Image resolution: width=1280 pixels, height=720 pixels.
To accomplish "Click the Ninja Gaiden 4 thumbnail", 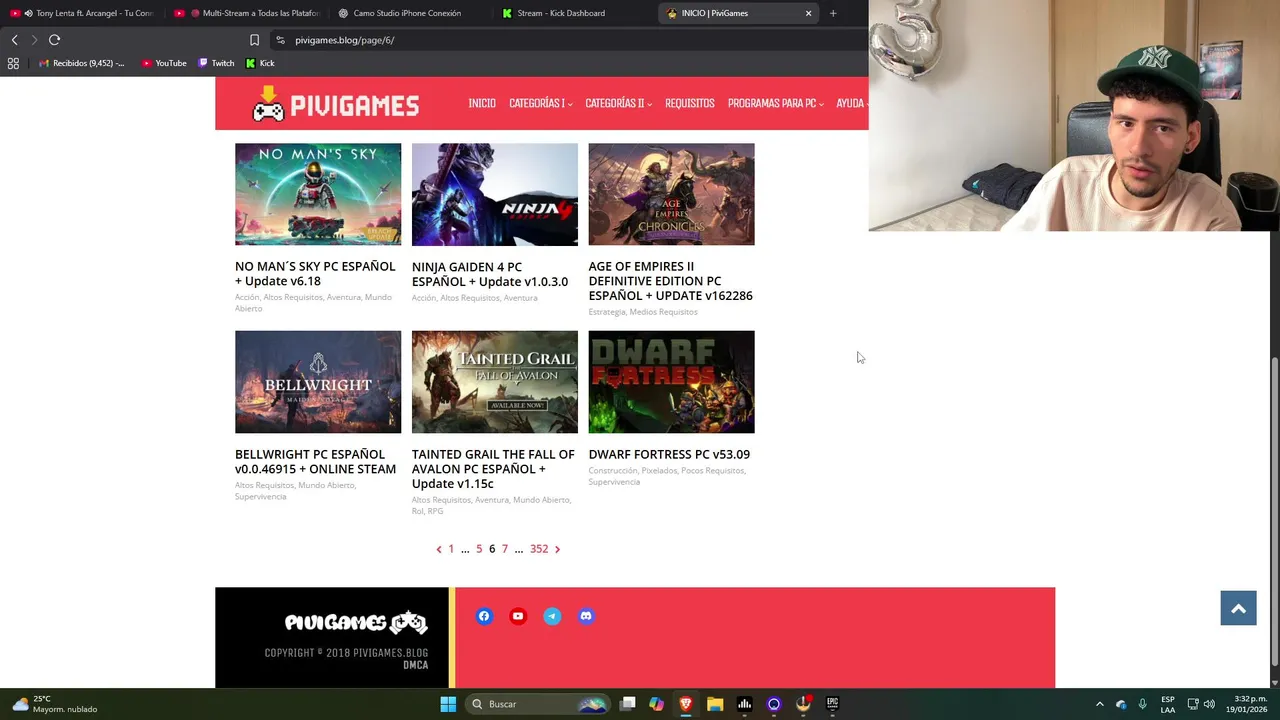I will pos(495,194).
